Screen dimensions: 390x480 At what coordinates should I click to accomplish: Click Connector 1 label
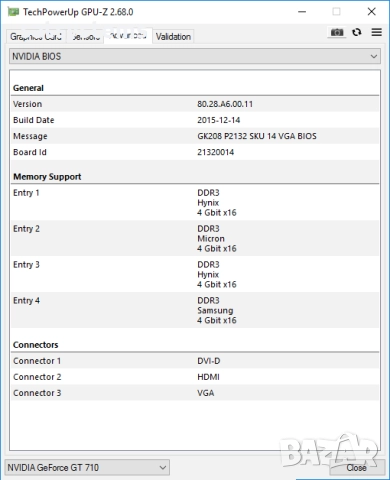[x=37, y=361]
